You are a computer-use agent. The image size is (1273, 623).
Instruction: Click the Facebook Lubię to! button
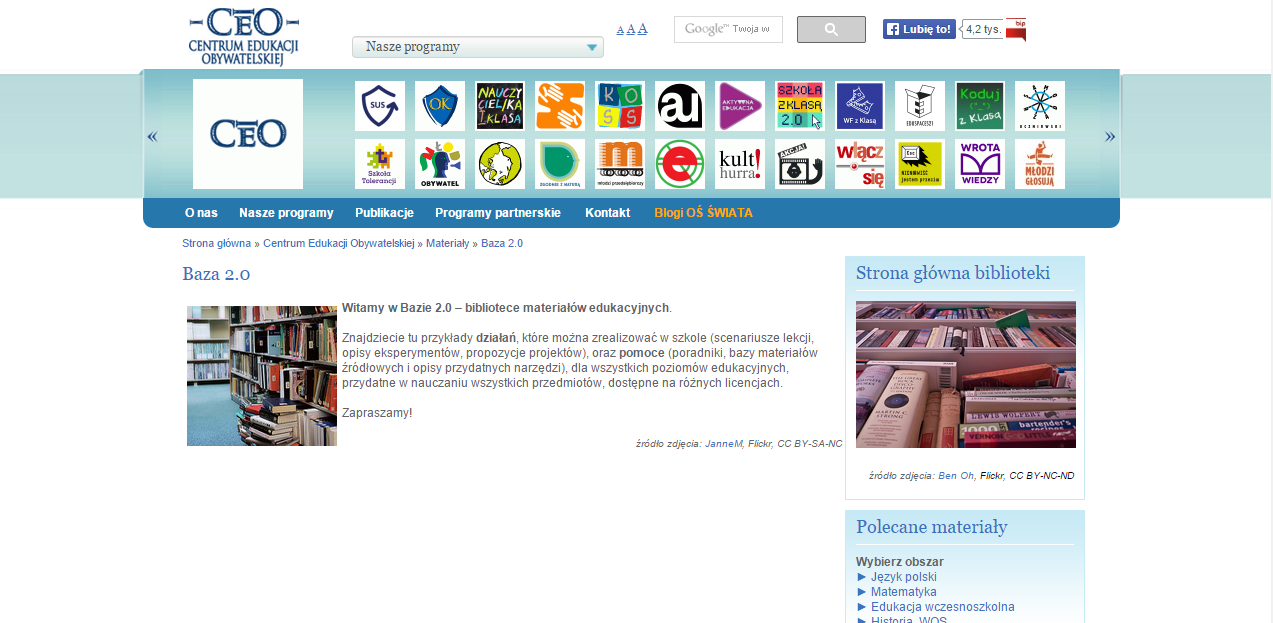[x=919, y=29]
